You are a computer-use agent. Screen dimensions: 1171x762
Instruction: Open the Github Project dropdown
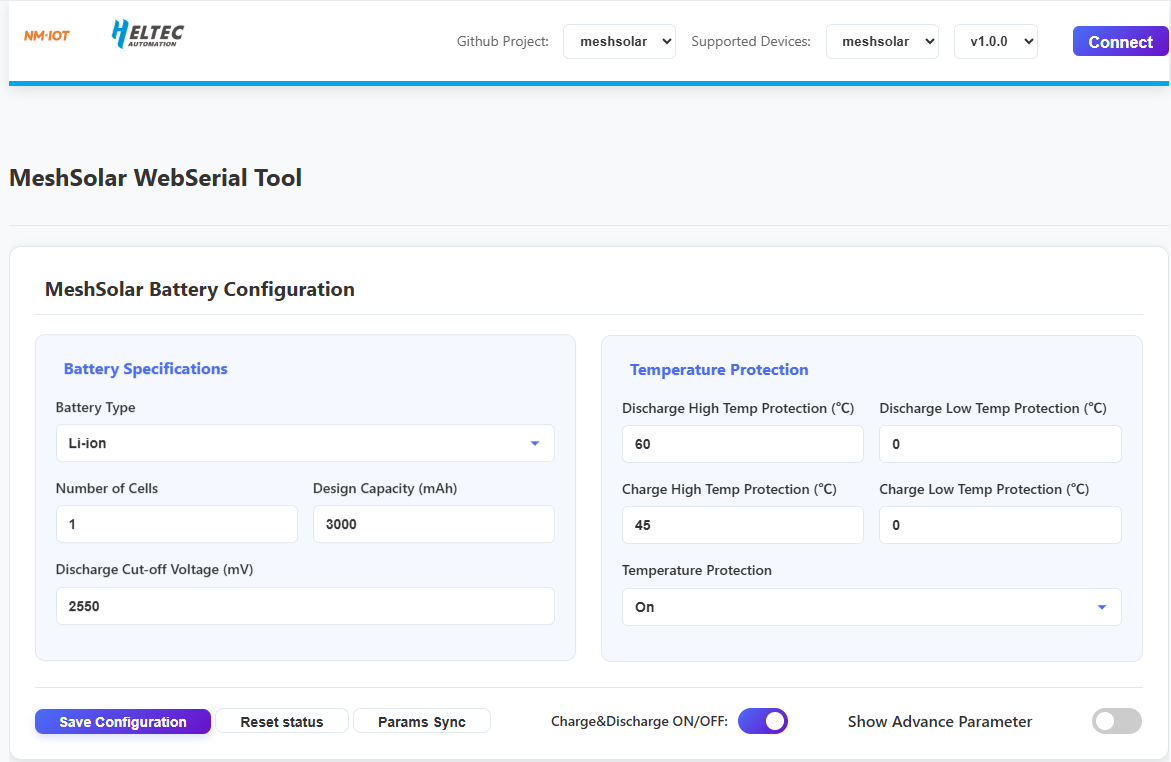(x=619, y=42)
